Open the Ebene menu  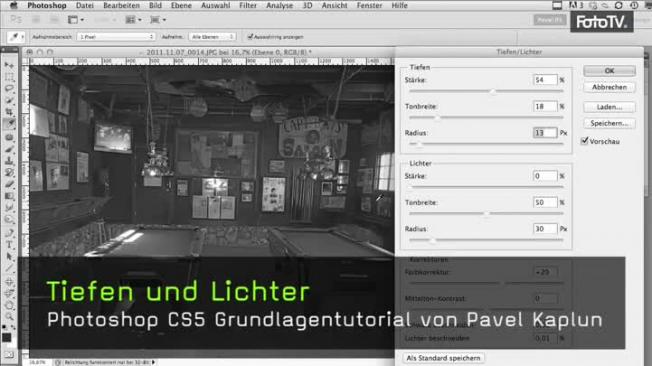[181, 5]
